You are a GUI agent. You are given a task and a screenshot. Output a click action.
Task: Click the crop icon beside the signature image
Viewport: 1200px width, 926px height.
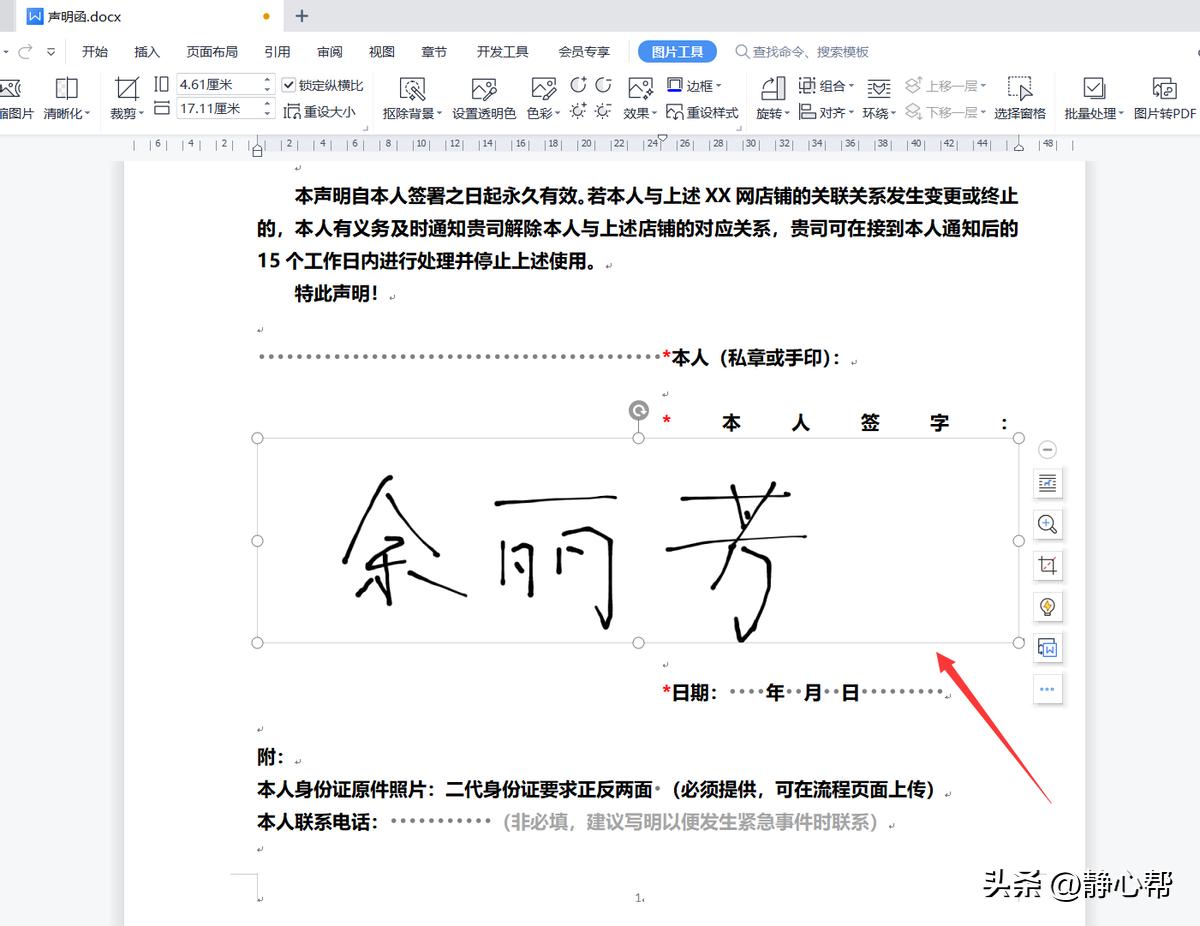point(1047,565)
